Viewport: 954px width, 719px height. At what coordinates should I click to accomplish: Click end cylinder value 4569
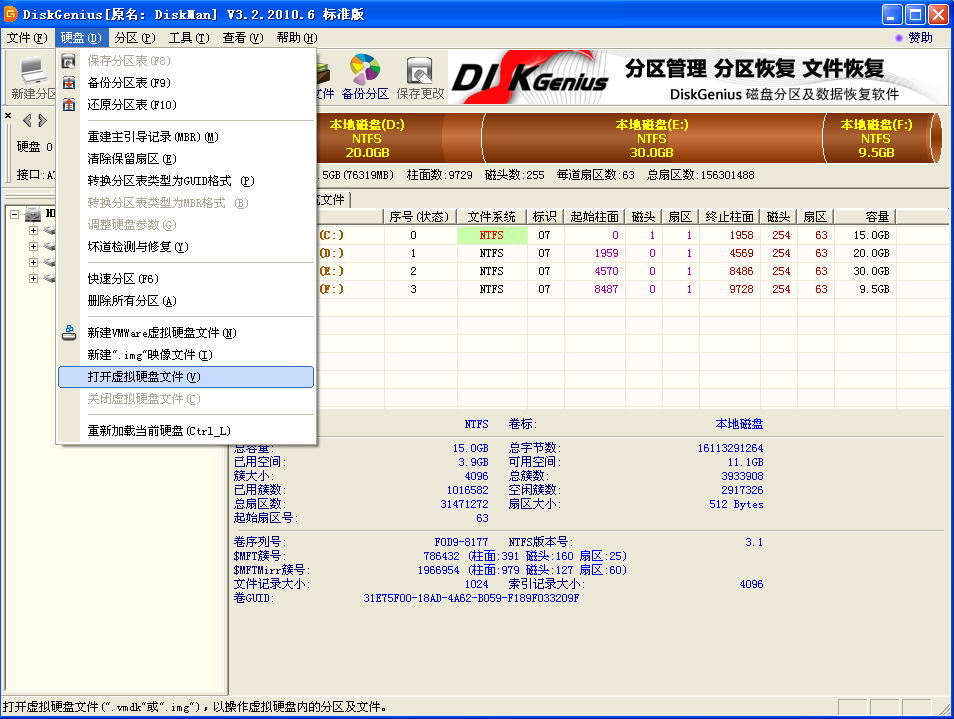[x=741, y=253]
